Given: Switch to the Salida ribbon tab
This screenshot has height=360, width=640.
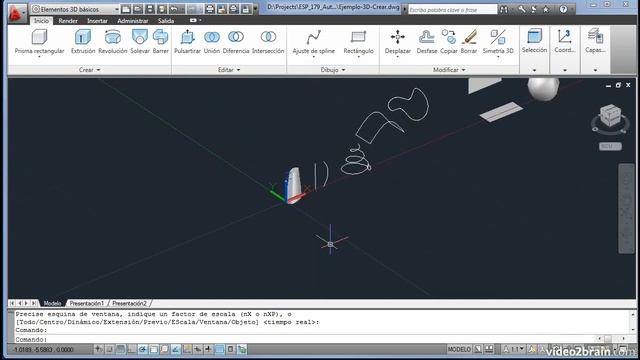Looking at the screenshot, I should coord(166,21).
